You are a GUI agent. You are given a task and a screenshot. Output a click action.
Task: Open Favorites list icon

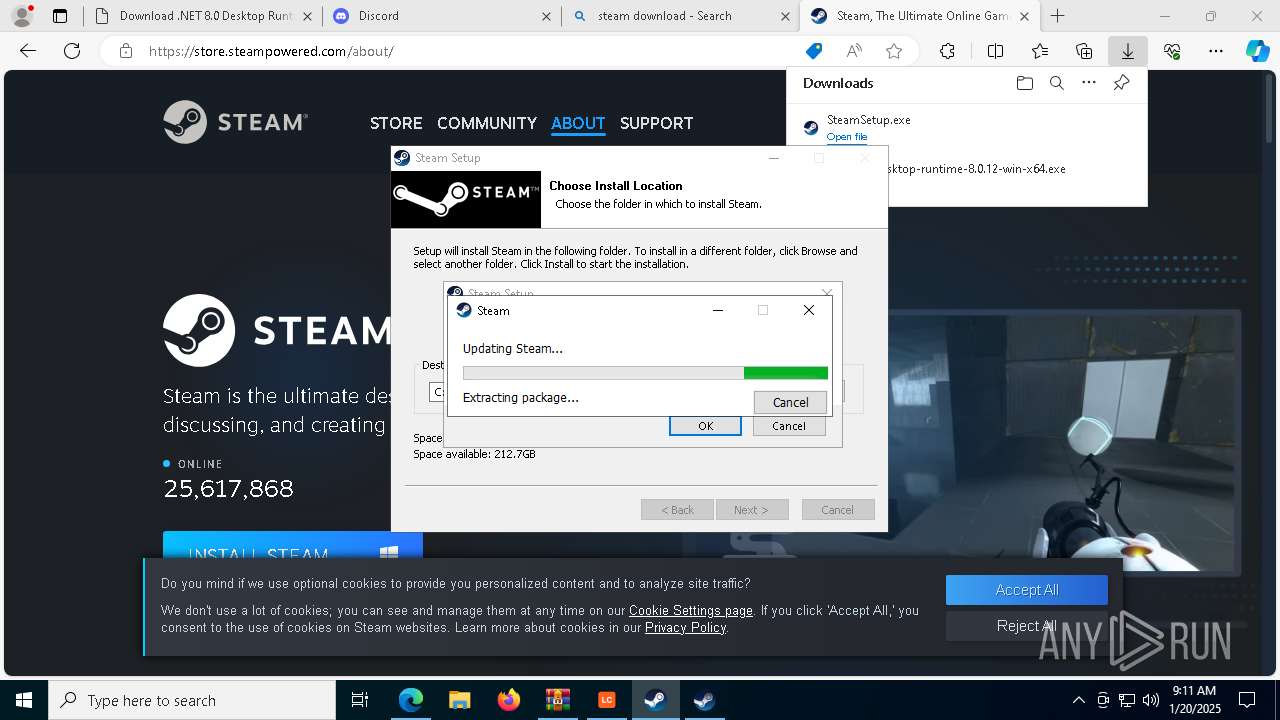coord(1040,51)
